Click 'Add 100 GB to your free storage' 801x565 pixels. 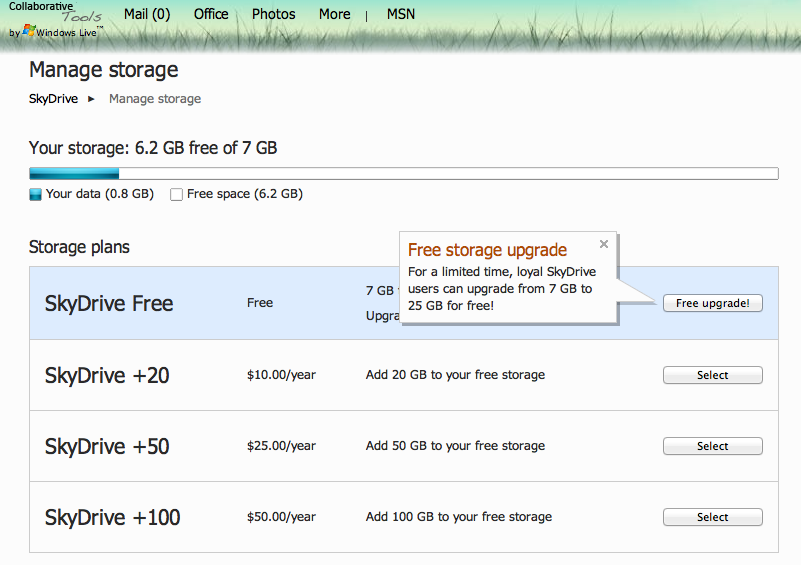pos(459,517)
